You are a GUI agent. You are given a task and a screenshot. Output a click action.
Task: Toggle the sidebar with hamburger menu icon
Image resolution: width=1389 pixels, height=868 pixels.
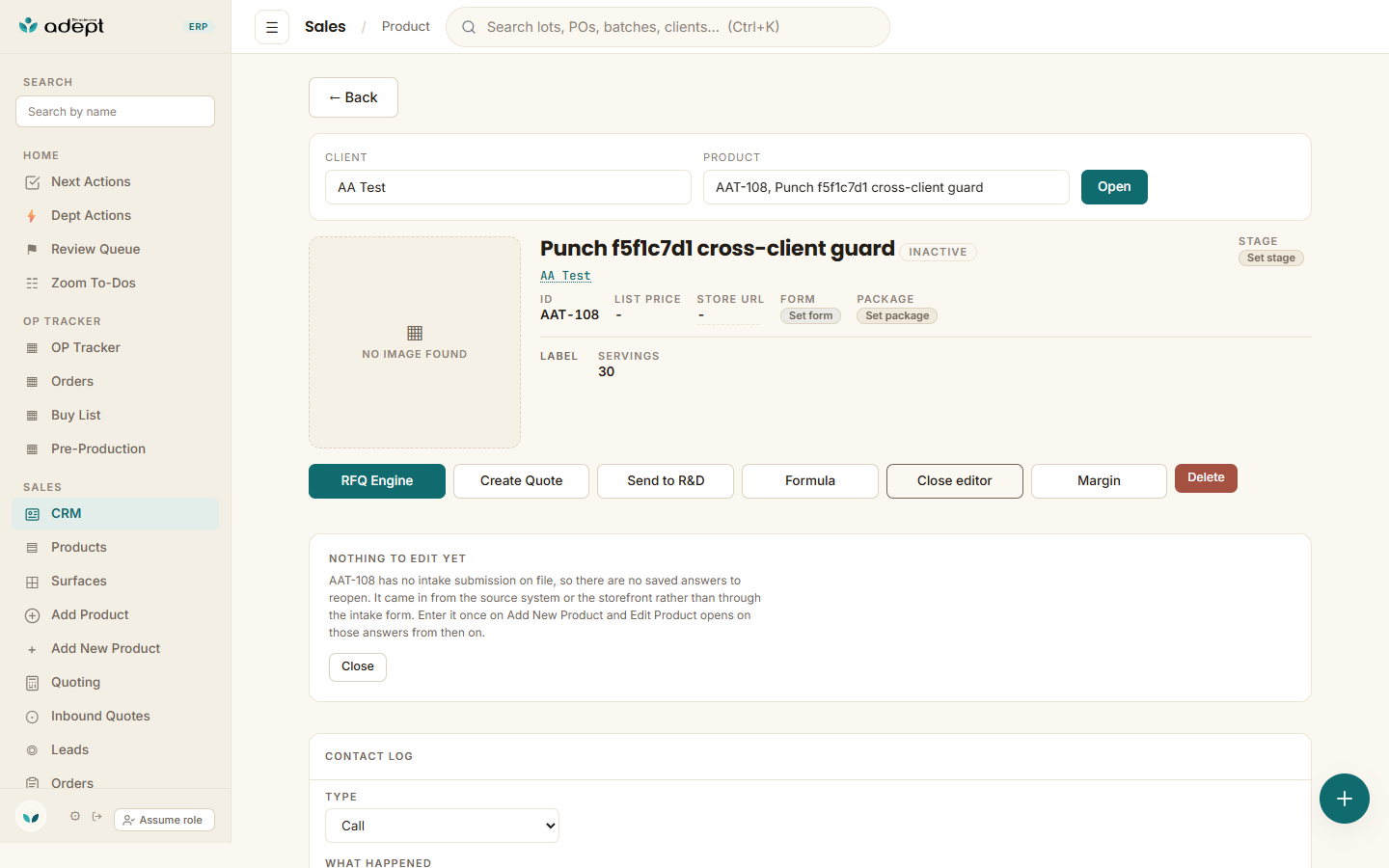[x=272, y=27]
